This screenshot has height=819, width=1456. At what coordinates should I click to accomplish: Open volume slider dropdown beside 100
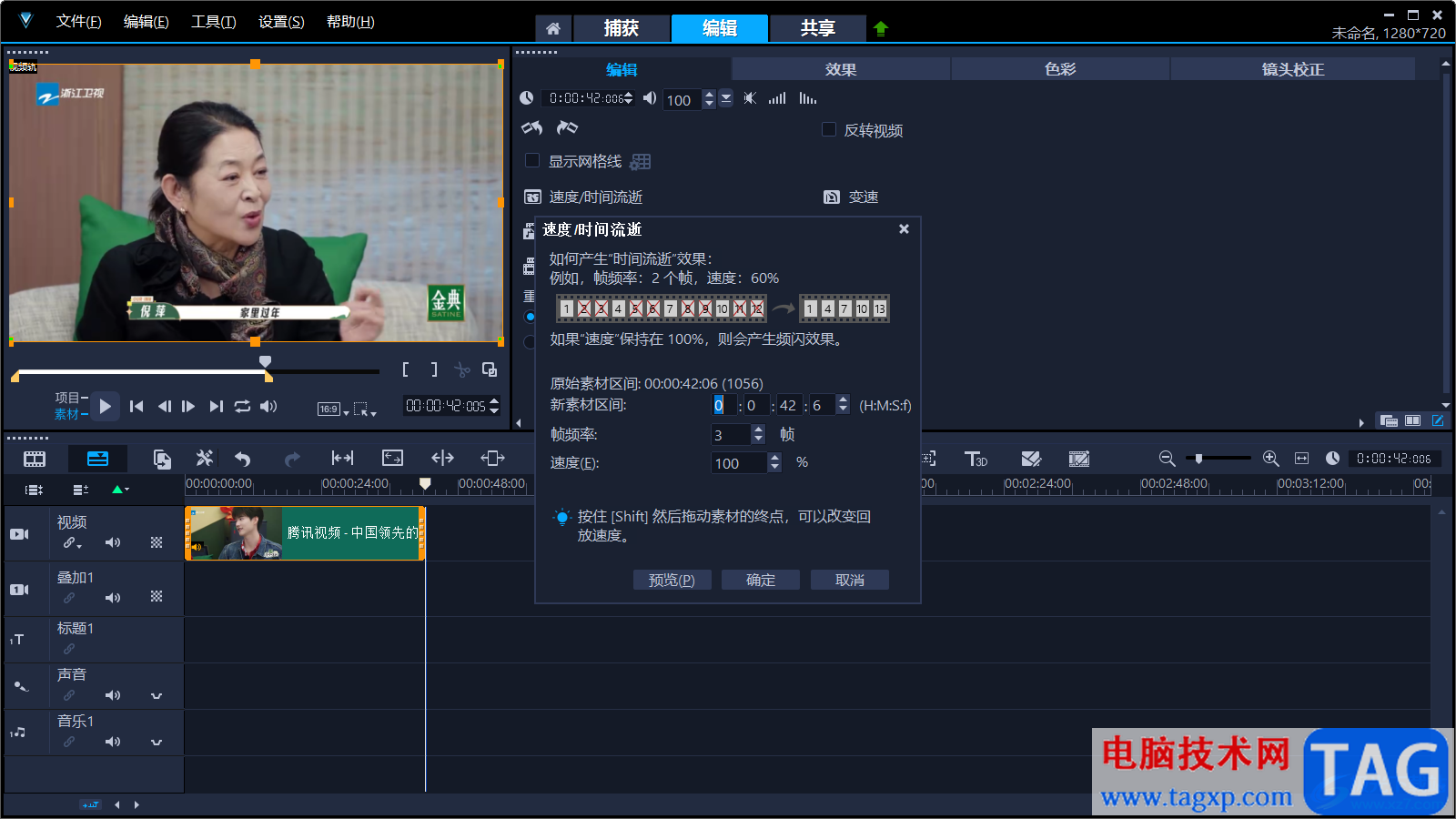(x=725, y=98)
